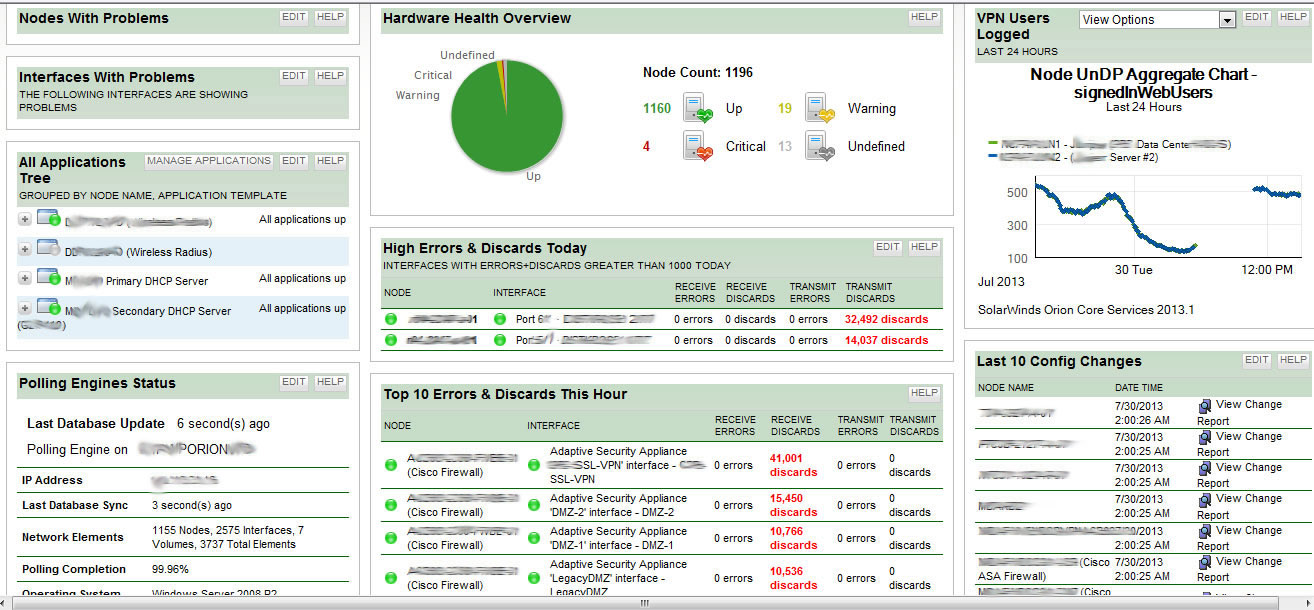Click the Transmit Discards header in High Errors table

[x=870, y=292]
